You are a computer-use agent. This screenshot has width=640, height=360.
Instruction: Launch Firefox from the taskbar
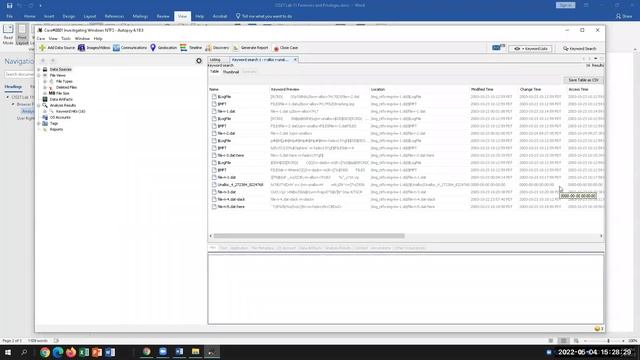(x=71, y=352)
